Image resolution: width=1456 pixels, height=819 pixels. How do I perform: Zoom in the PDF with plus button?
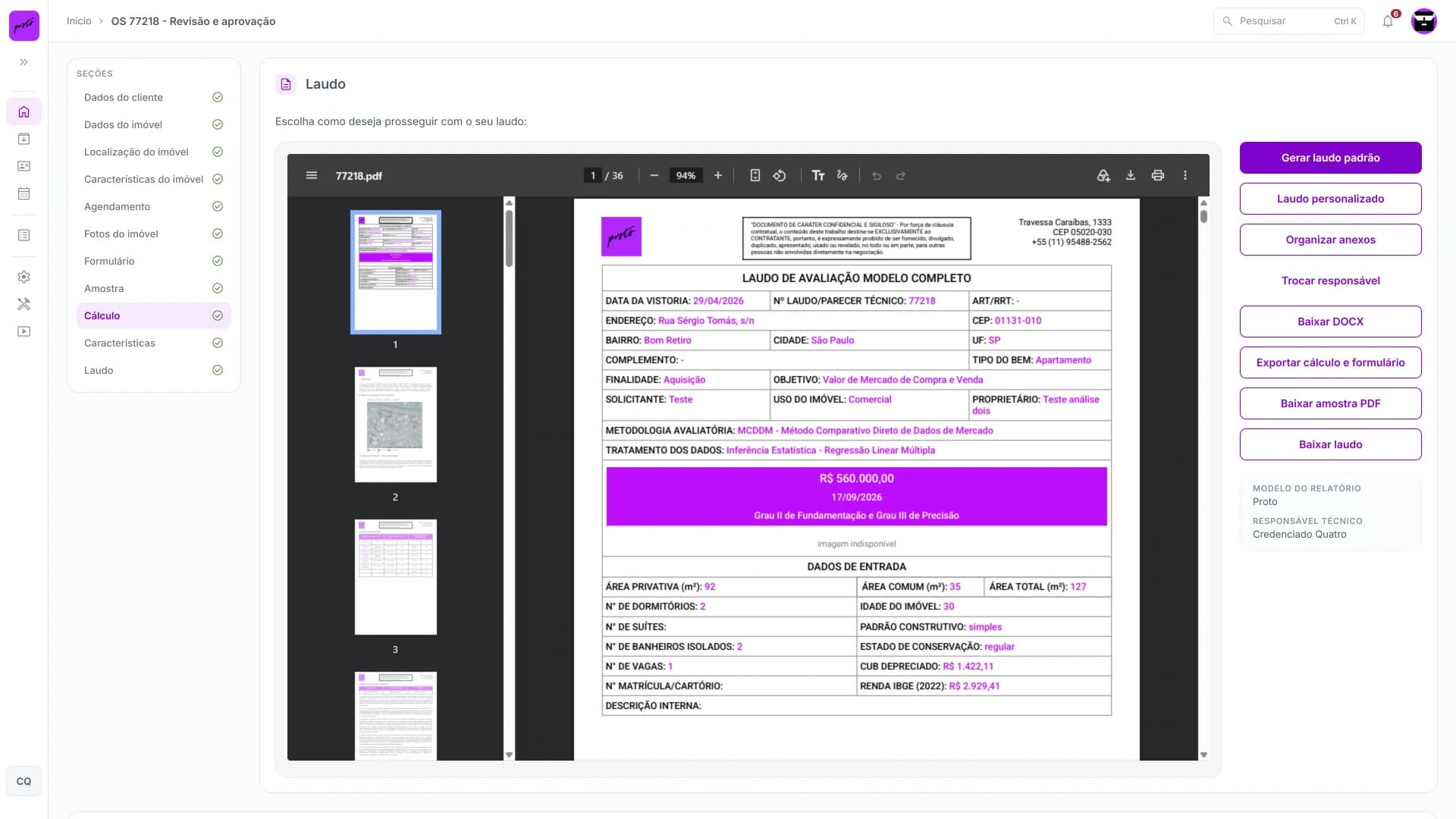click(718, 175)
